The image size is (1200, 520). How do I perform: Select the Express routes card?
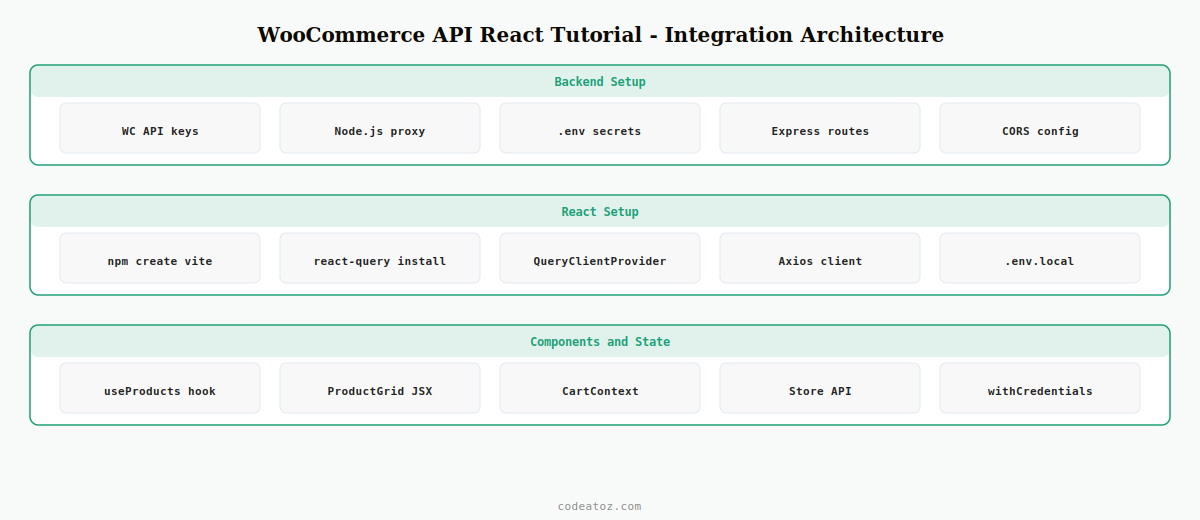click(x=820, y=128)
